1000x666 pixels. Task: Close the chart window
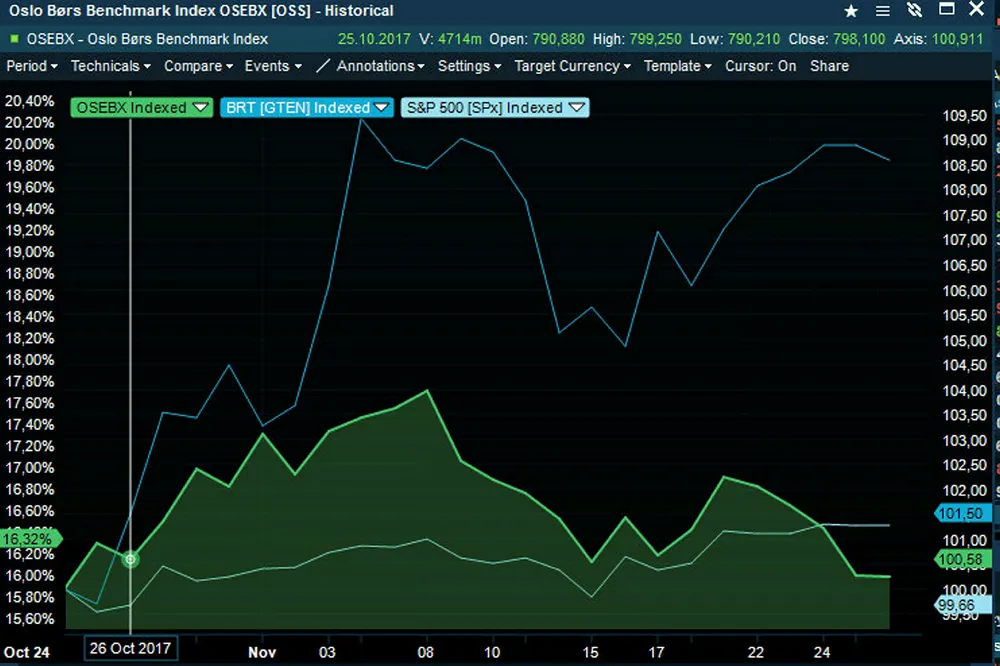tap(976, 11)
